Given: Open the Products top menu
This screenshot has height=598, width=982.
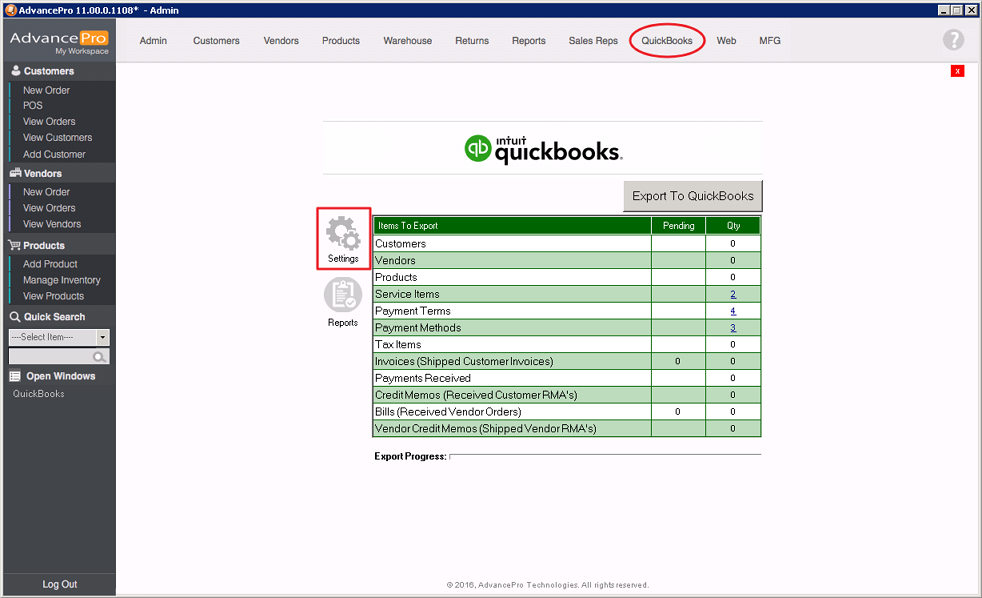Looking at the screenshot, I should pos(341,41).
